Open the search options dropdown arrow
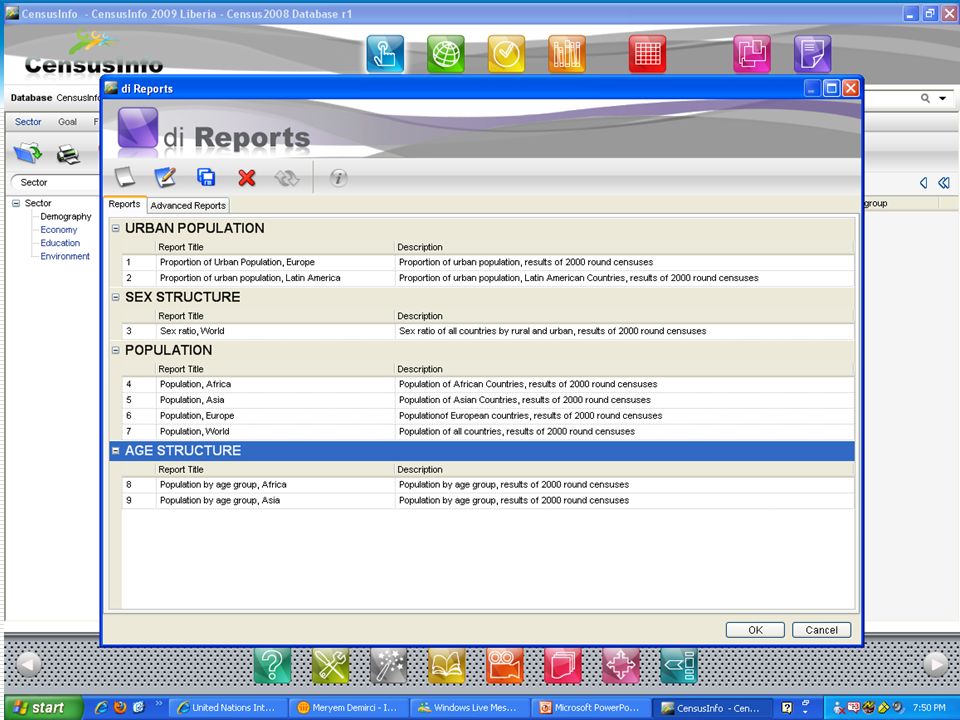The height and width of the screenshot is (720, 960). tap(943, 98)
